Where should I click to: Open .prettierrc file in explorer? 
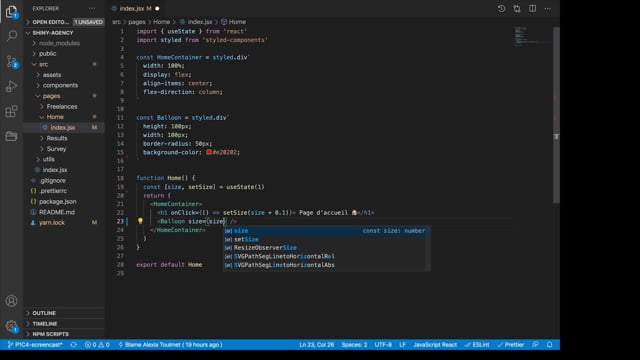coord(64,191)
